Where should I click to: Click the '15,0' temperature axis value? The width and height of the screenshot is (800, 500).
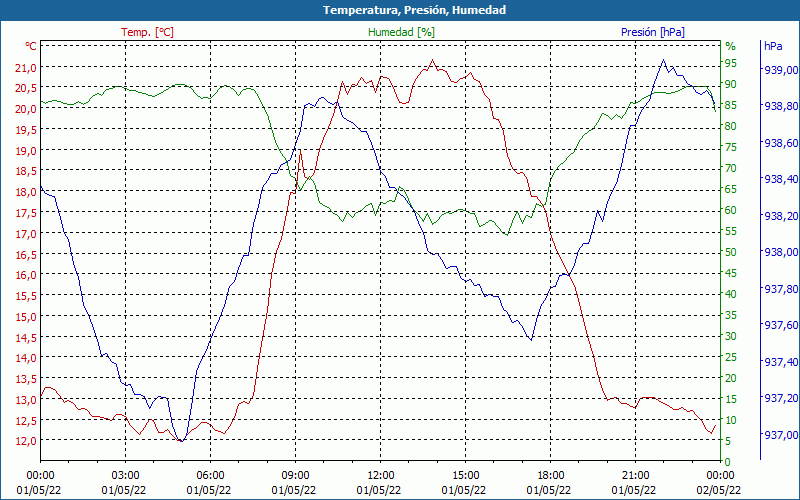point(26,316)
